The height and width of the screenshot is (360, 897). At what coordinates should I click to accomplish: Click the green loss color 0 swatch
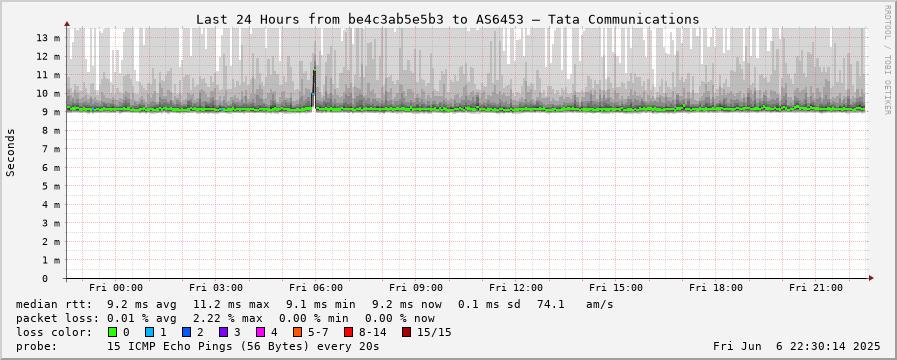click(x=112, y=332)
